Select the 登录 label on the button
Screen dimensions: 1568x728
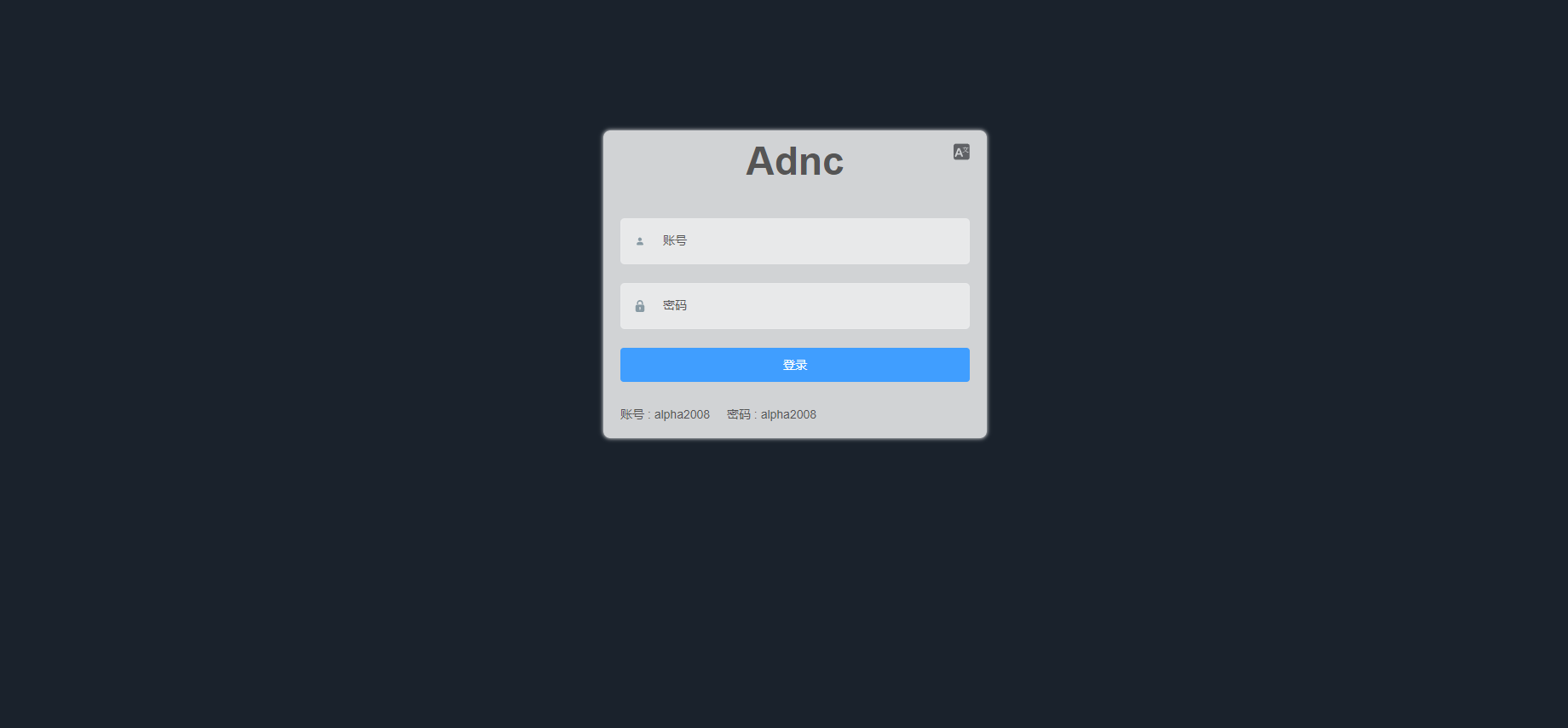click(795, 365)
